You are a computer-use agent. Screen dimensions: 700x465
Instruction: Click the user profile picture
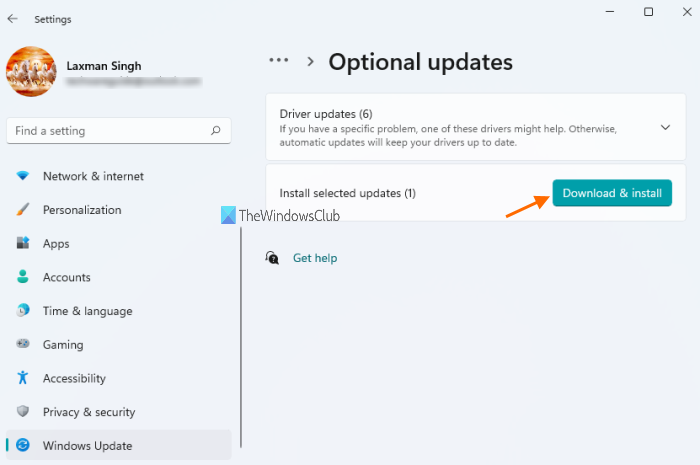coord(31,72)
